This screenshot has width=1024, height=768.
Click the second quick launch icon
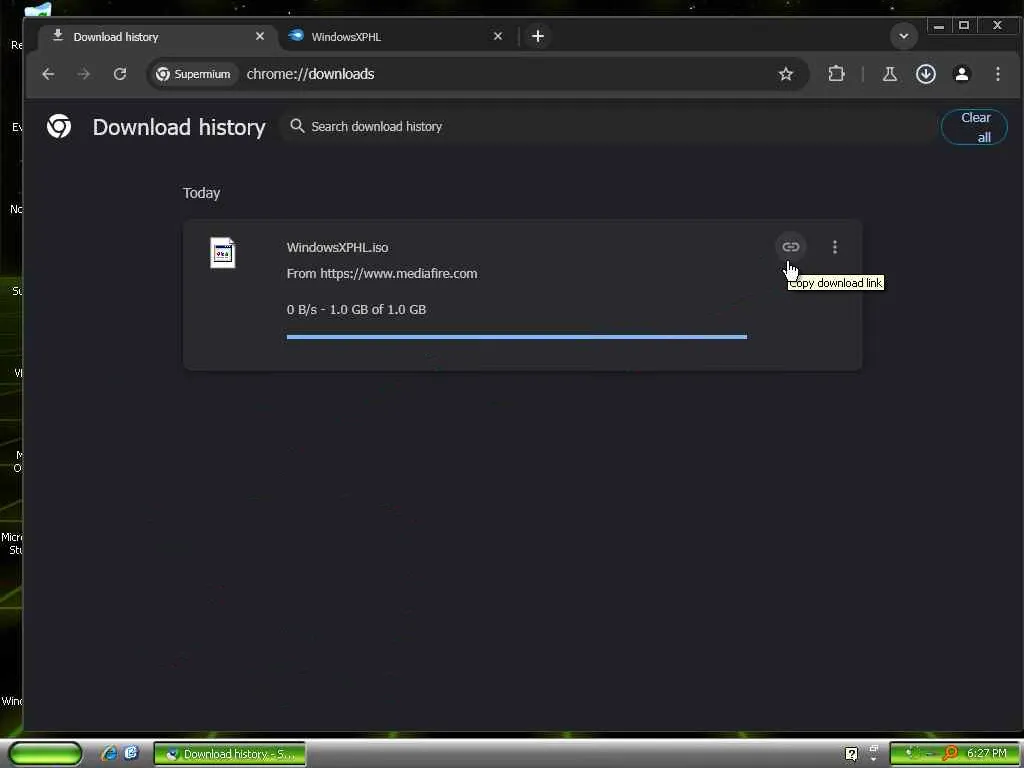click(x=131, y=753)
